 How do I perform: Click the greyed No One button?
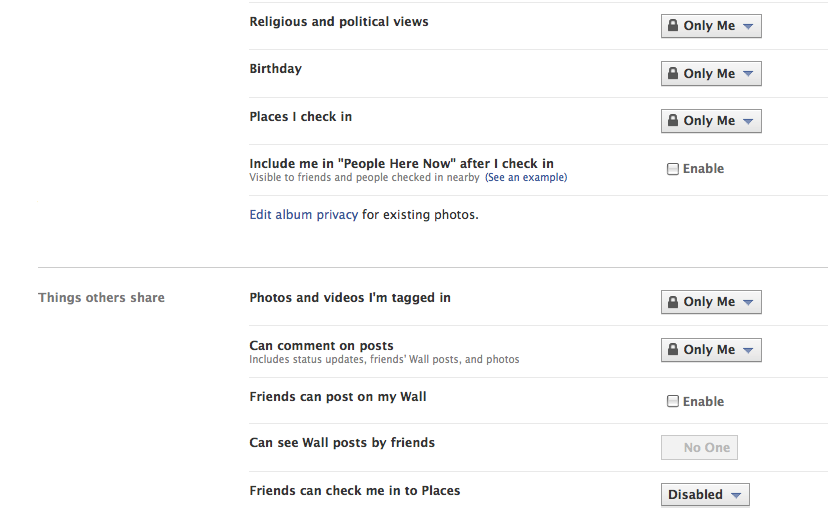pos(699,448)
